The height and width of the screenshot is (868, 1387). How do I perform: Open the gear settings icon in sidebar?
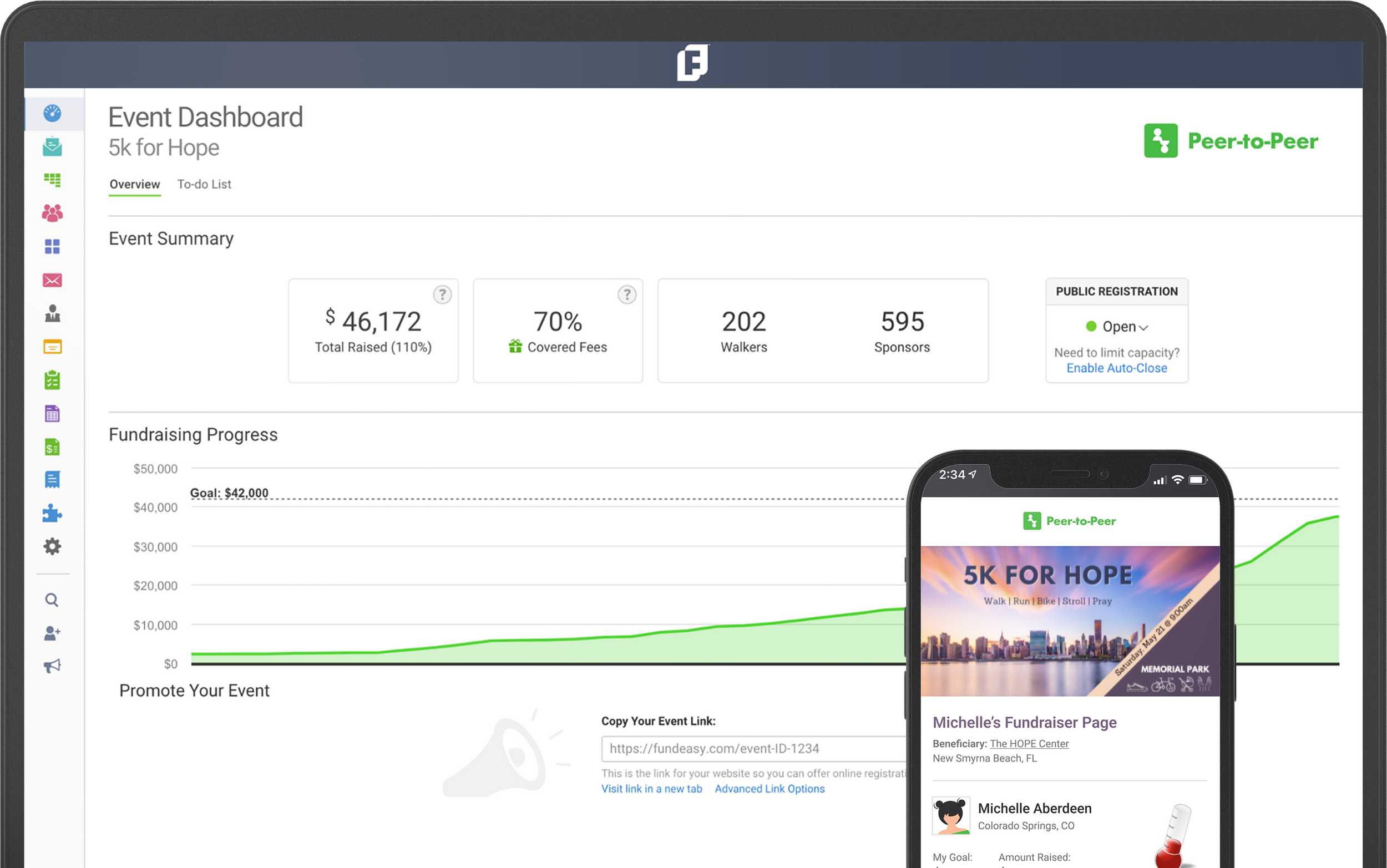click(52, 546)
